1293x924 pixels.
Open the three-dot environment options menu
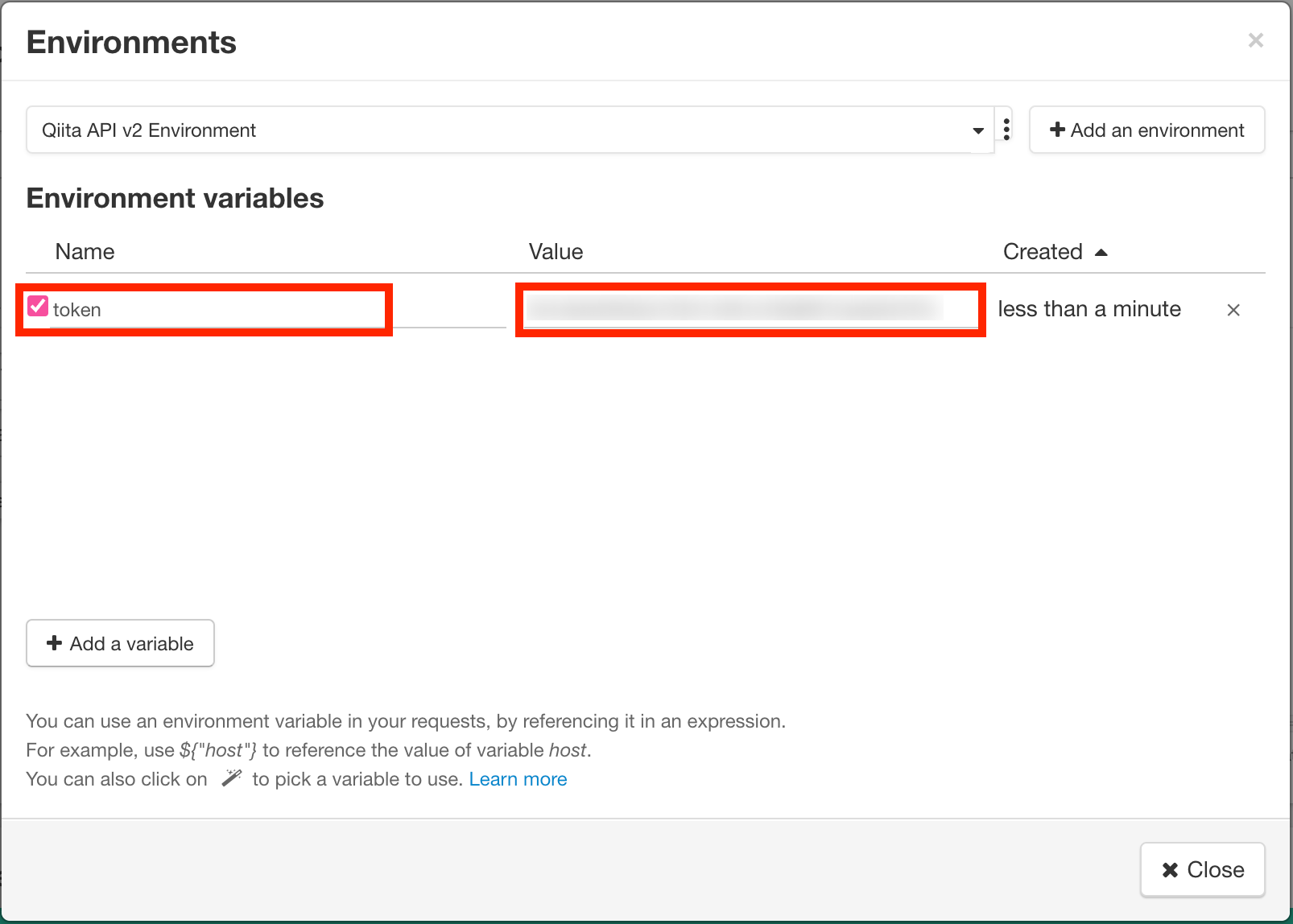[x=1006, y=129]
